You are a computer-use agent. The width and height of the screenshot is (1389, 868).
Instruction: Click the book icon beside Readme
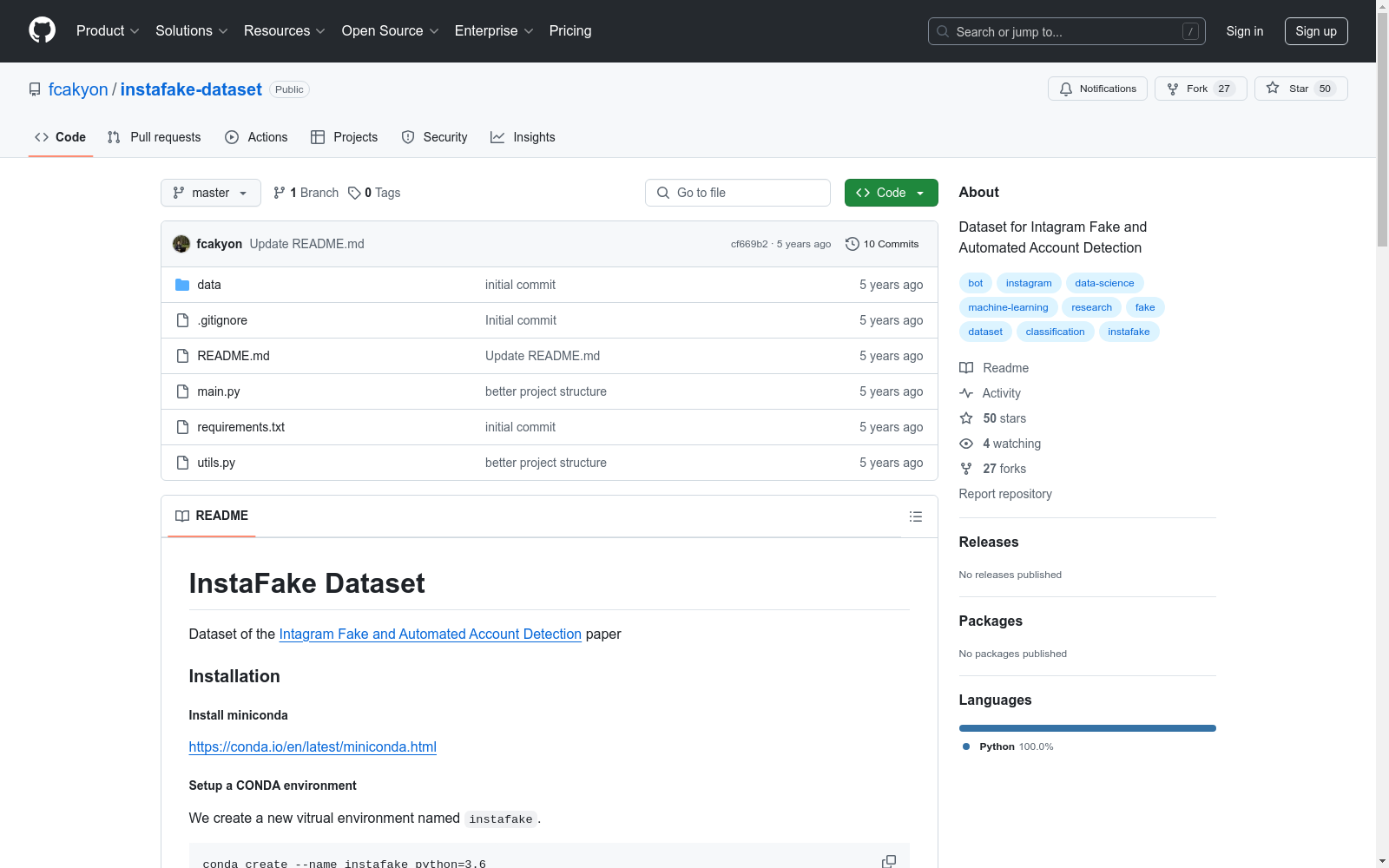[966, 368]
